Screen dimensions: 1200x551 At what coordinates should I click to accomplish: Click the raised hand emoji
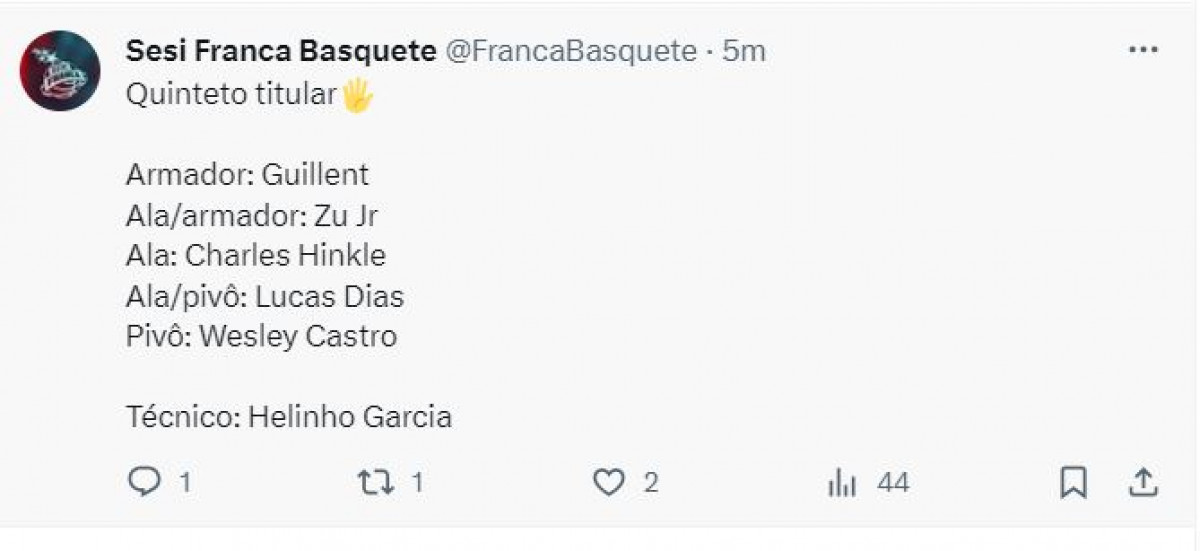click(x=357, y=96)
